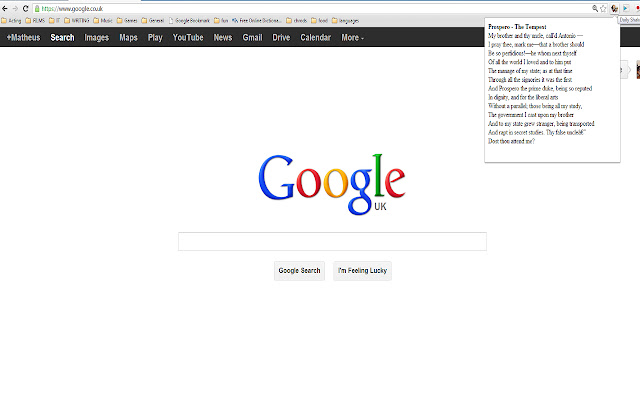Reload the page with the refresh icon
The image size is (640, 400).
25,9
